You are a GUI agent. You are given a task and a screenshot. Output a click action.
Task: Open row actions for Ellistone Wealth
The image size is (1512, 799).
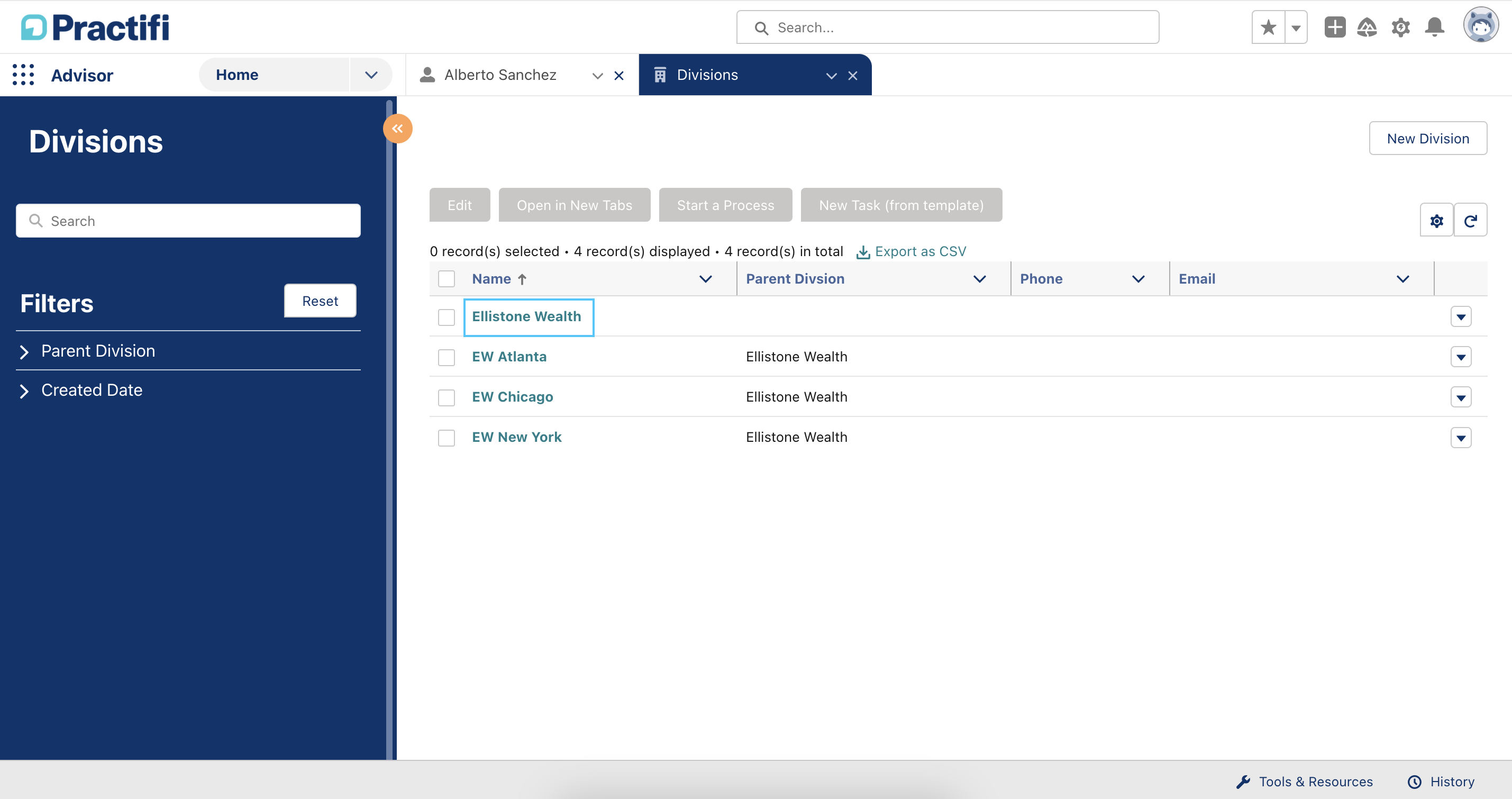tap(1460, 317)
